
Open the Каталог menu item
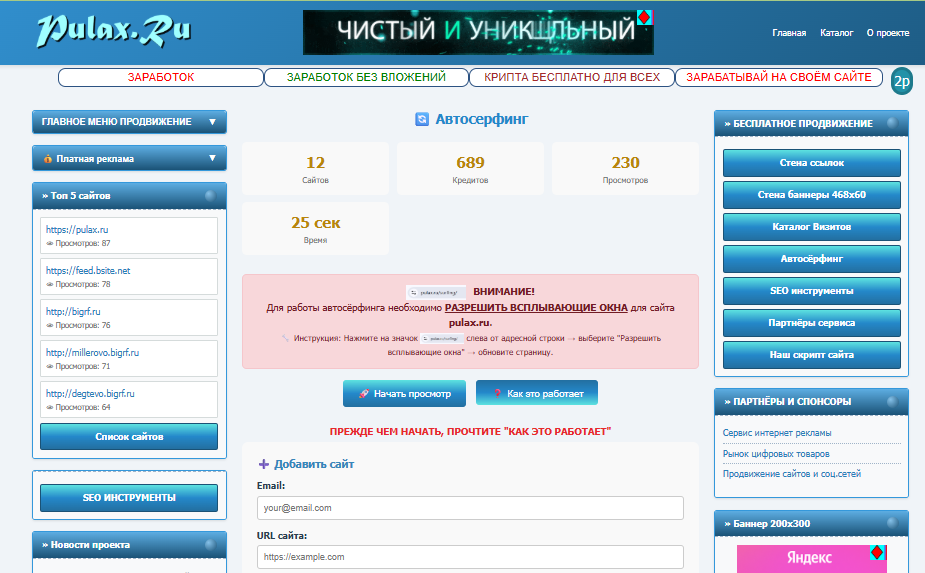coord(837,33)
